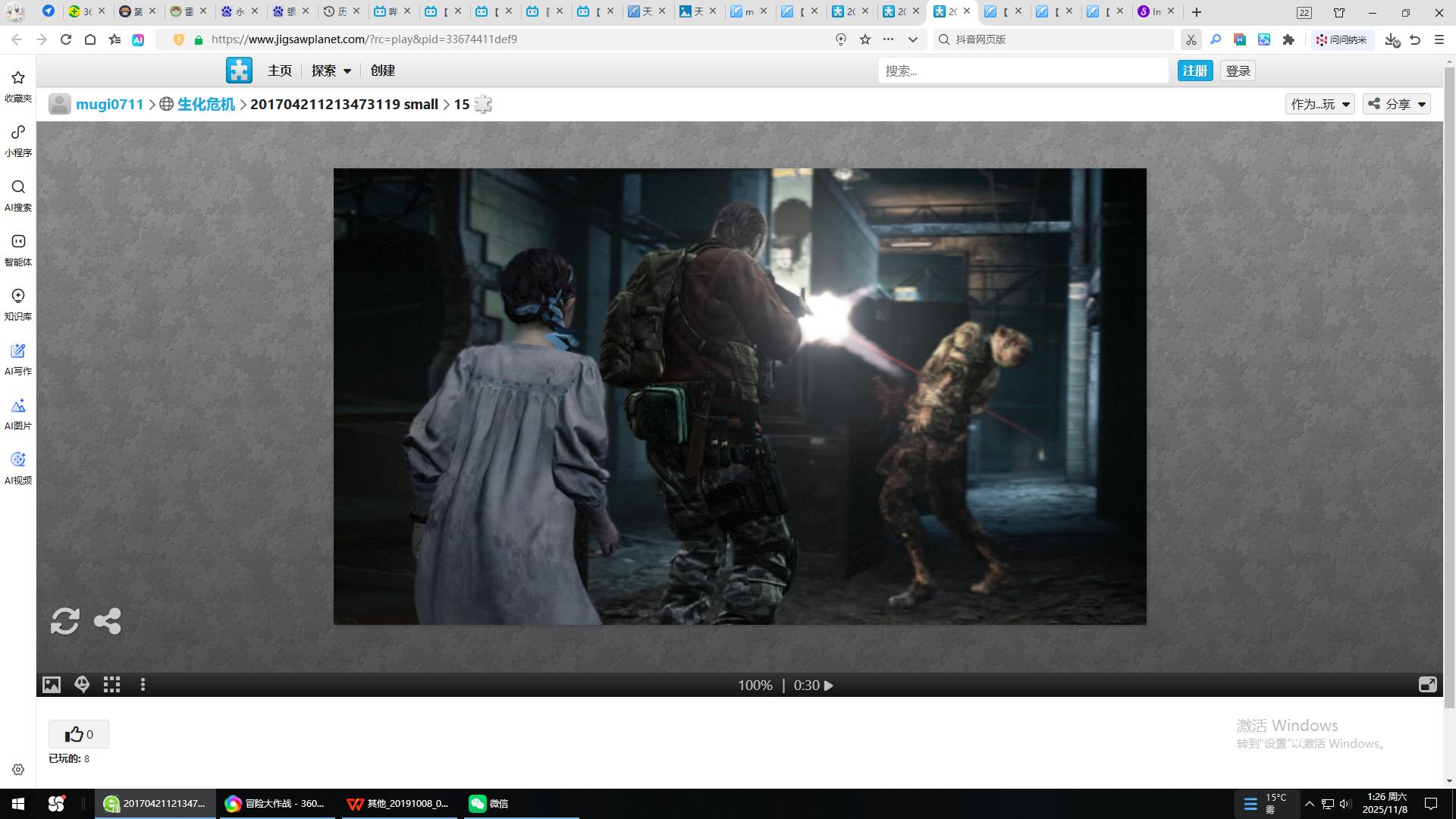Click the ghost image icon in toolbar
This screenshot has height=819, width=1456.
pos(82,685)
